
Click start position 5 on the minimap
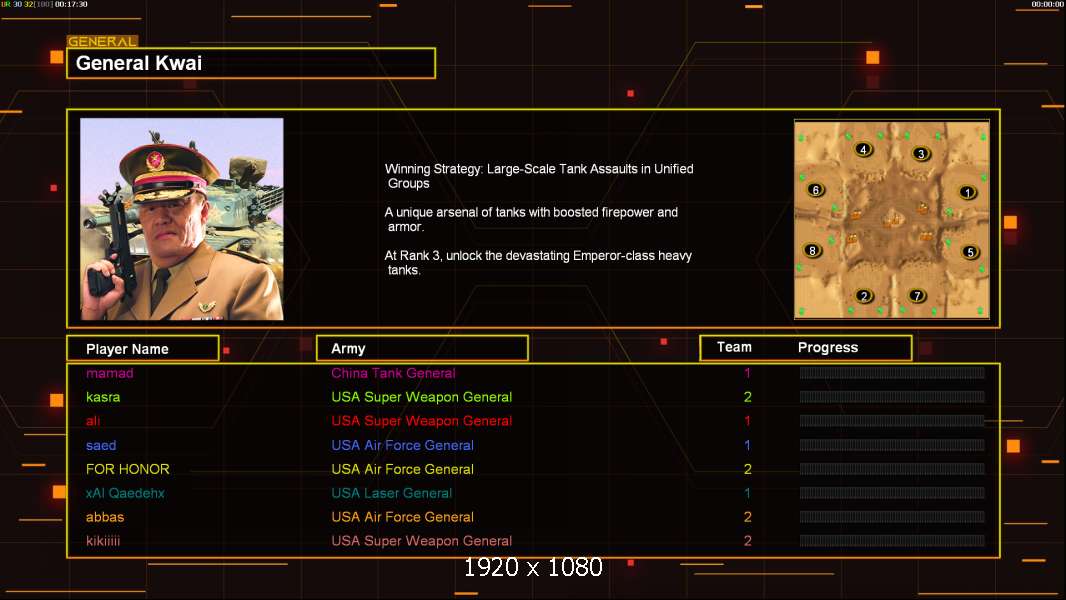click(970, 251)
